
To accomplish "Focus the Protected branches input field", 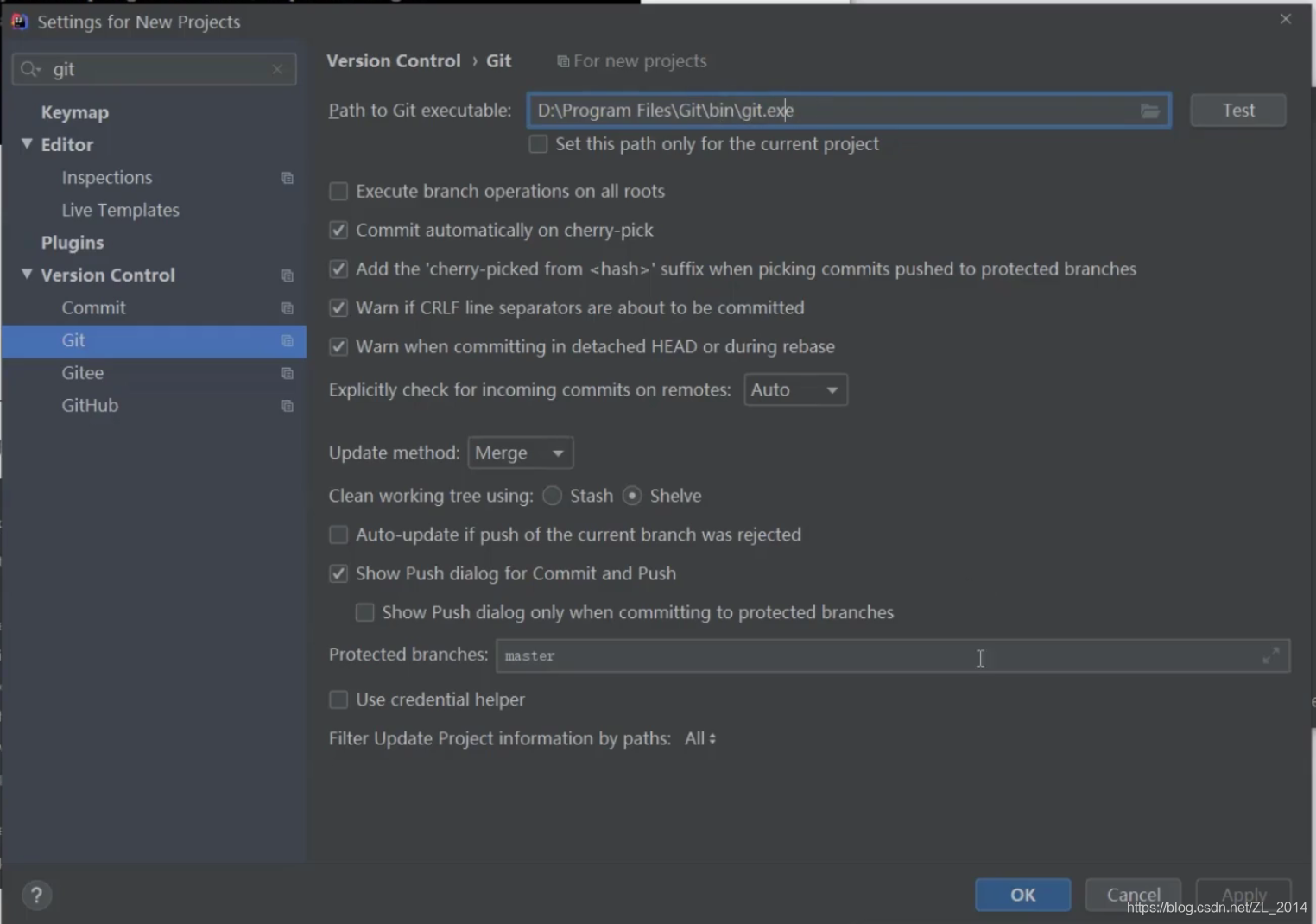I will (x=893, y=656).
